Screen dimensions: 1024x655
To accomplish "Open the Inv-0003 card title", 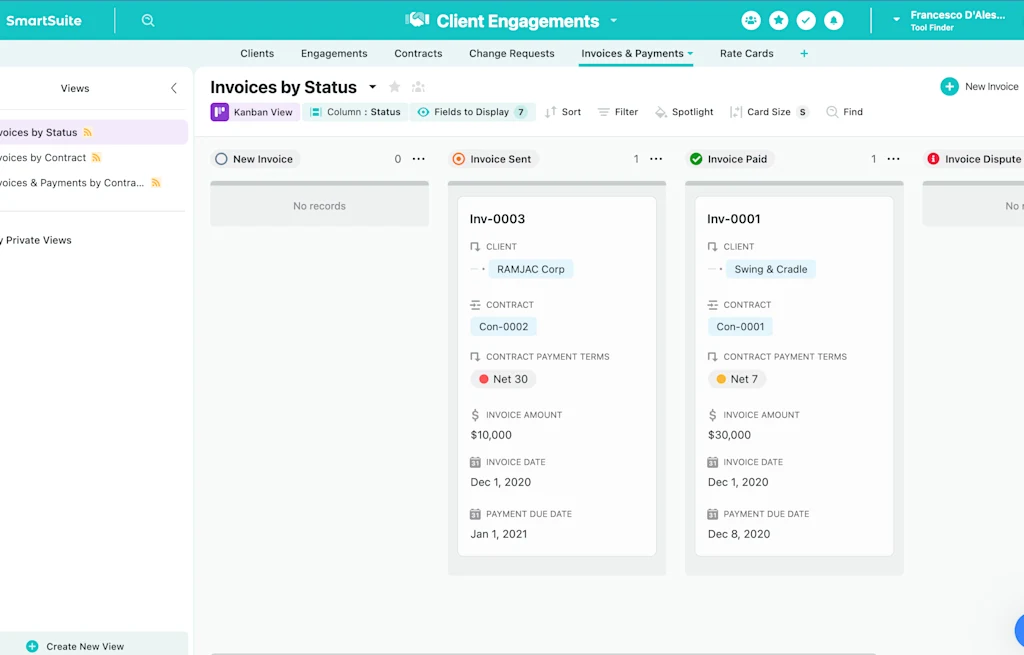I will pyautogui.click(x=497, y=219).
